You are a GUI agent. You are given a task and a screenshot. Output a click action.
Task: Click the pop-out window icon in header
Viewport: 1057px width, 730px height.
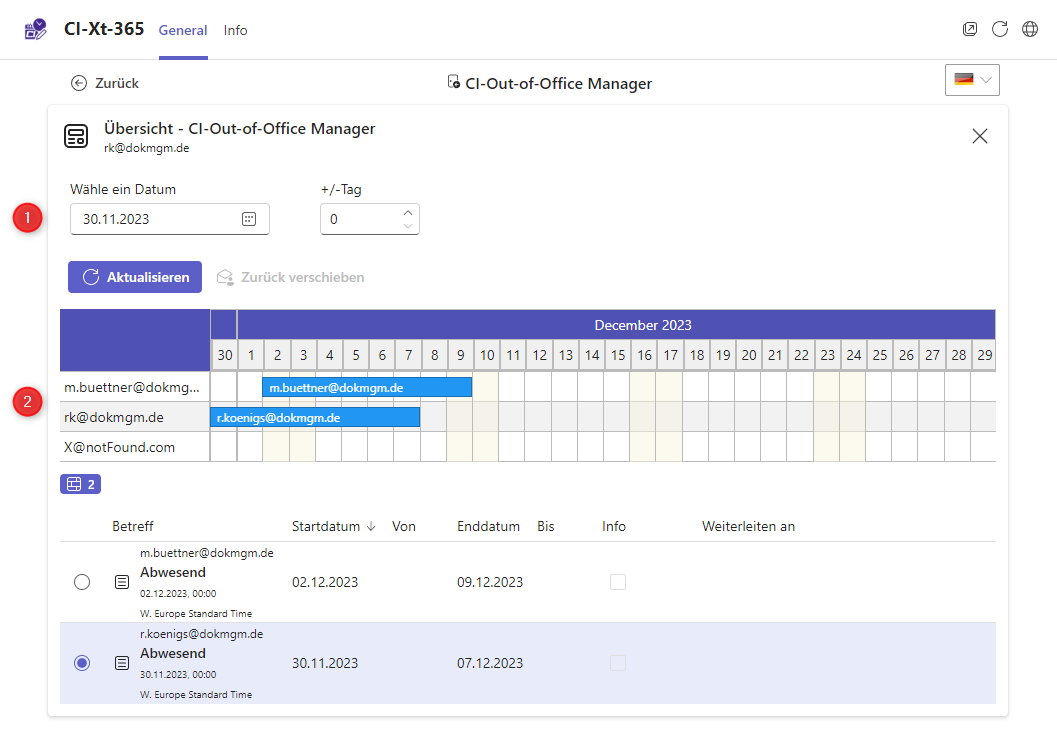[969, 29]
